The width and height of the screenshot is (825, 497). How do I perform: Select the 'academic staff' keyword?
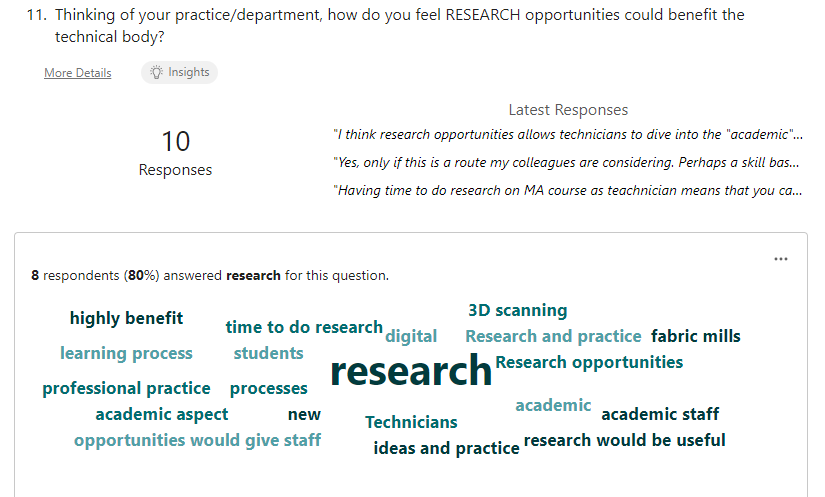(x=659, y=414)
